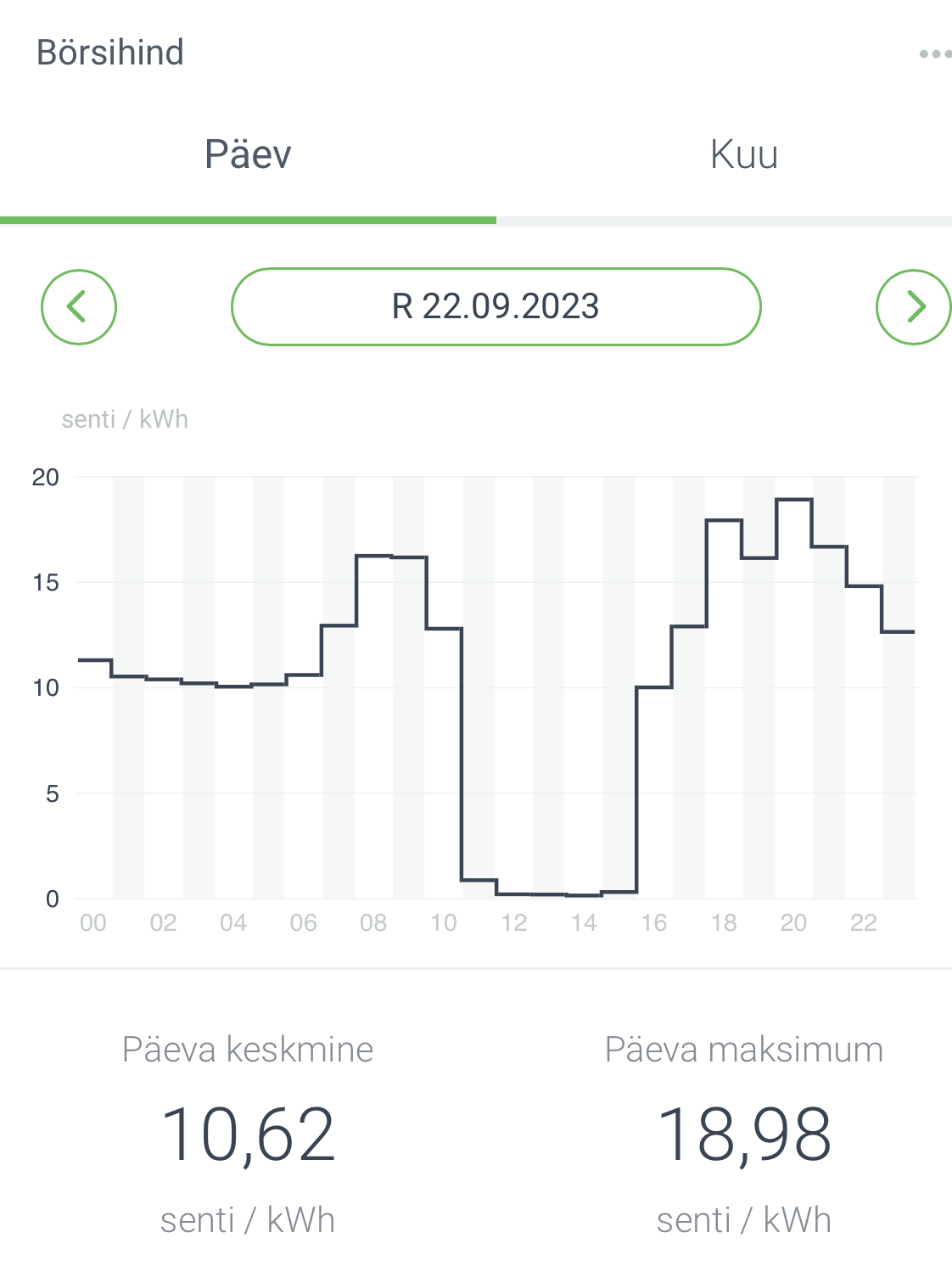Open the date selector showing R 22.09.2023

click(496, 307)
